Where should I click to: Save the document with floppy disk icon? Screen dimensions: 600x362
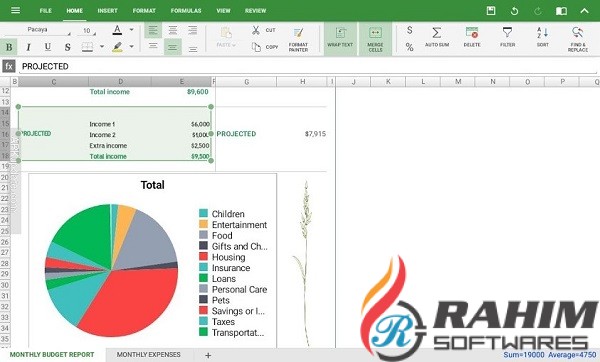point(491,11)
